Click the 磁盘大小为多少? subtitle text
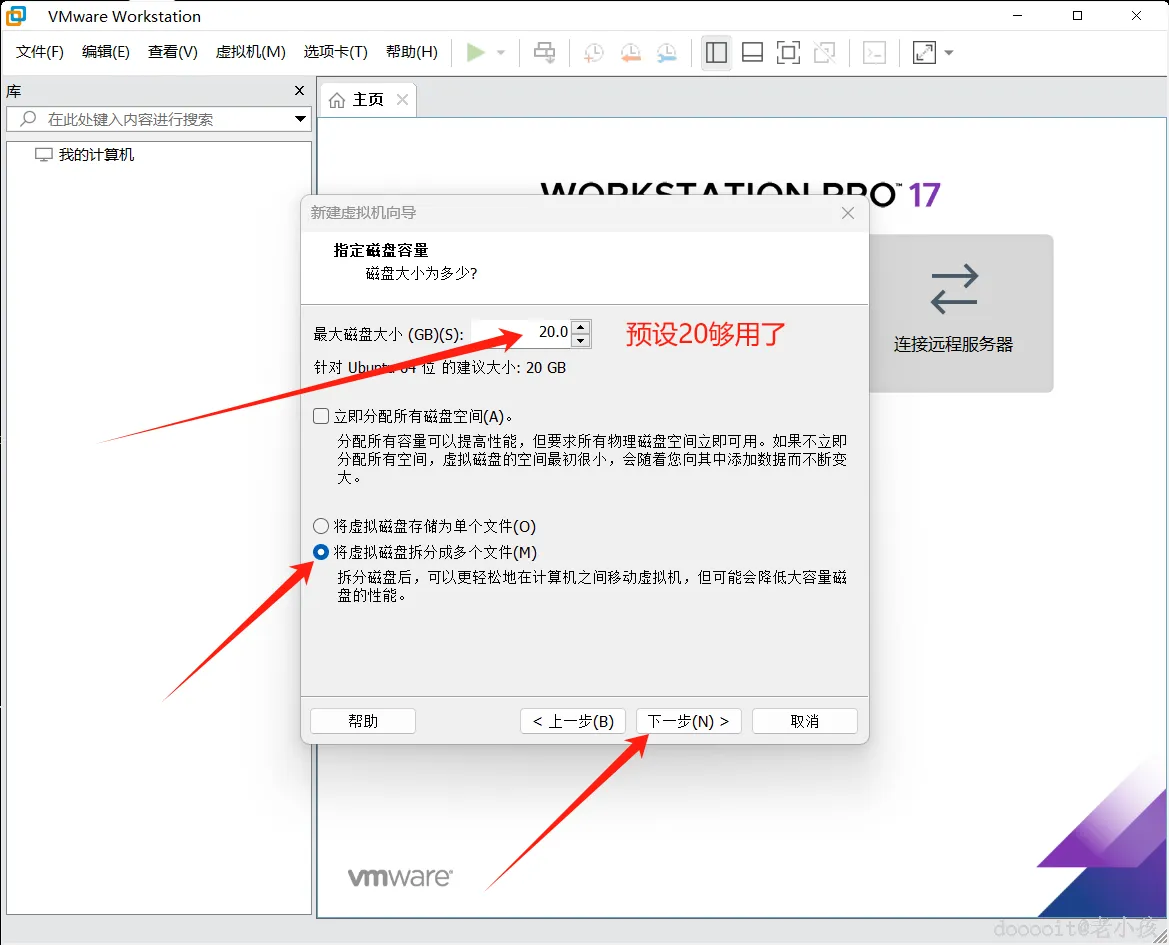This screenshot has height=945, width=1169. pyautogui.click(x=421, y=274)
